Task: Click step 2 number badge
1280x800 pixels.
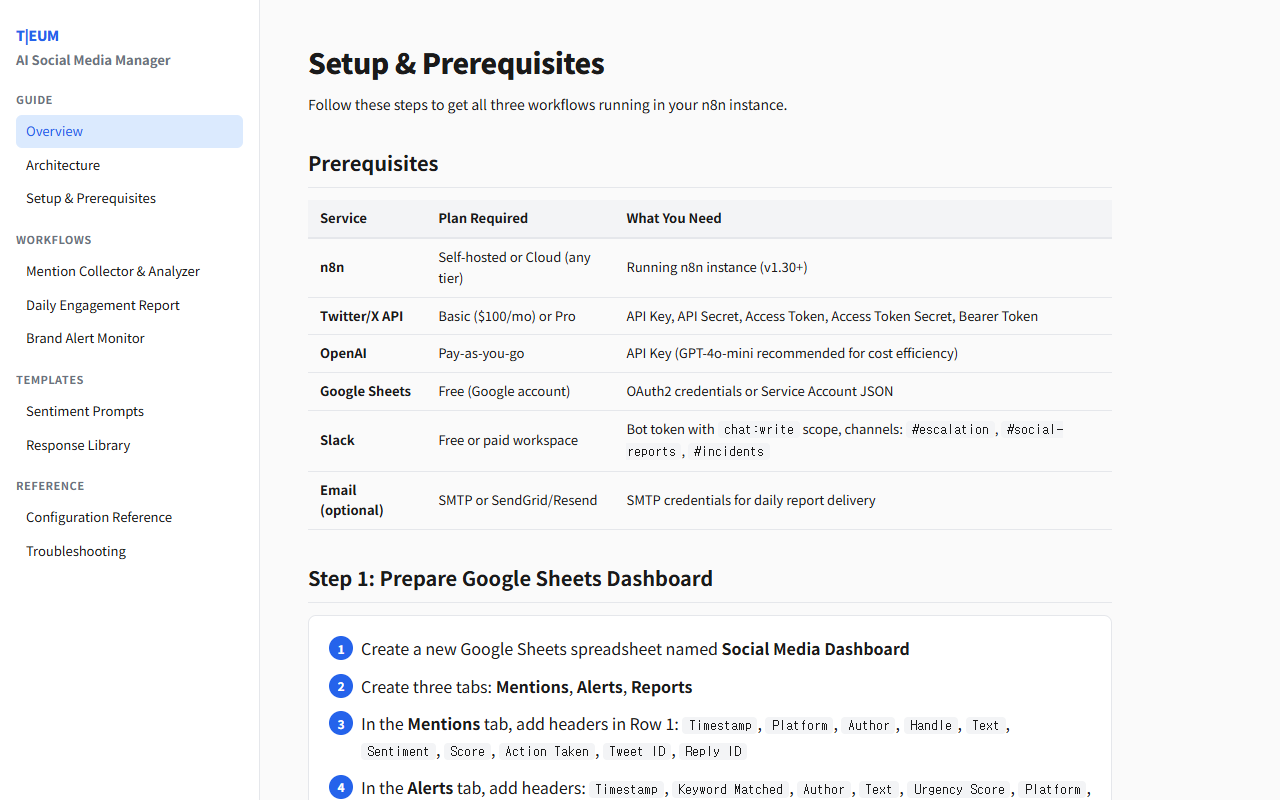Action: (x=340, y=687)
